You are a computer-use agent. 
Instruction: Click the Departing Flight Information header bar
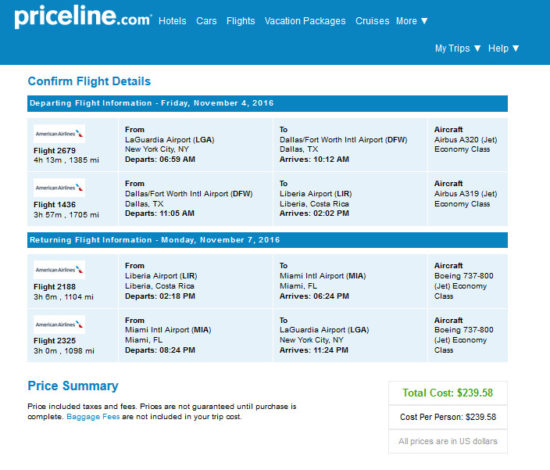point(267,103)
